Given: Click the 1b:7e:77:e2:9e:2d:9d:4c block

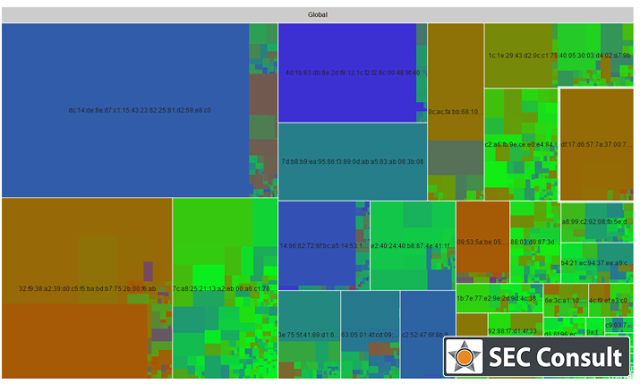Looking at the screenshot, I should pyautogui.click(x=499, y=298).
